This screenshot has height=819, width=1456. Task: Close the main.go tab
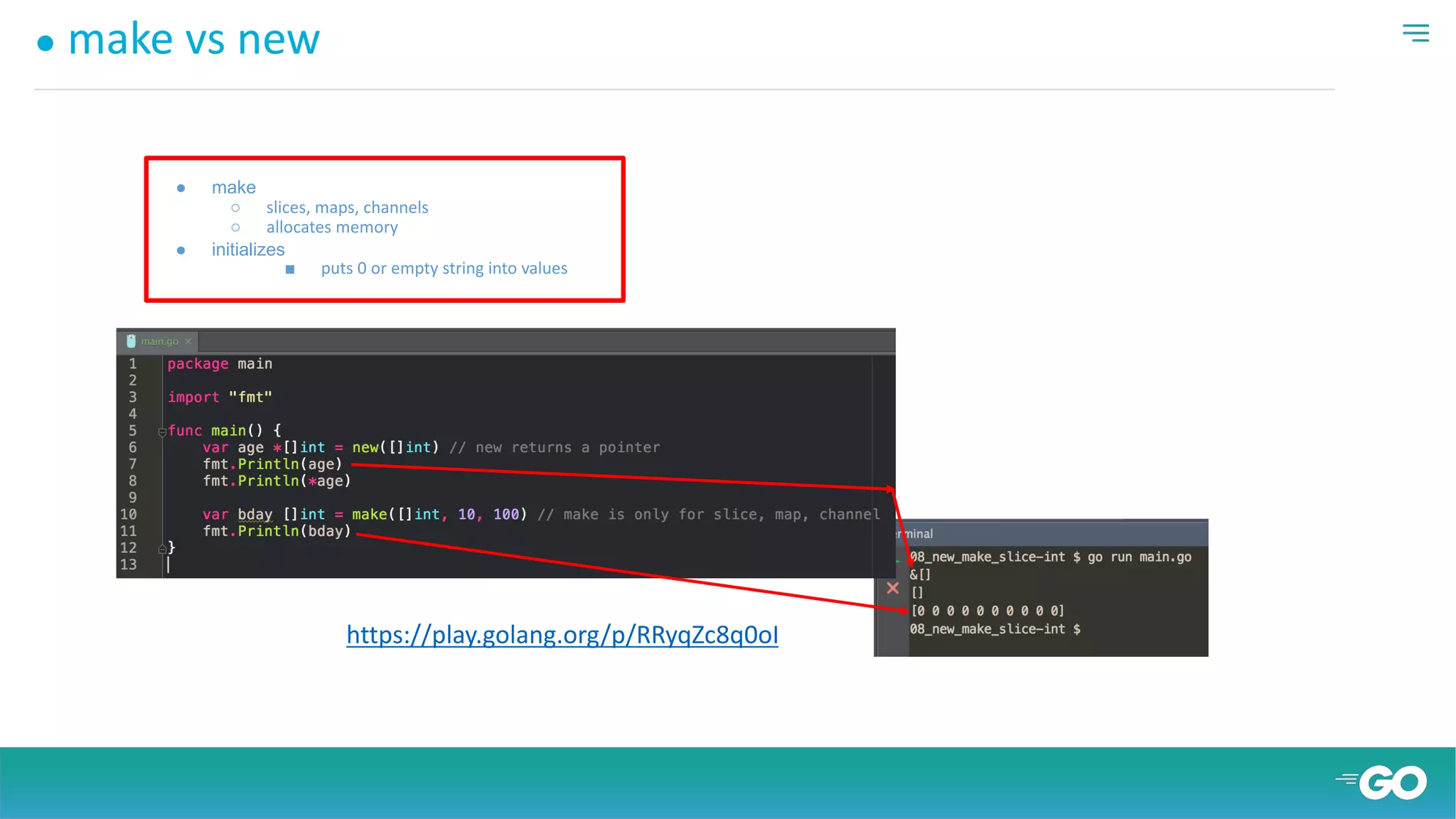tap(188, 341)
